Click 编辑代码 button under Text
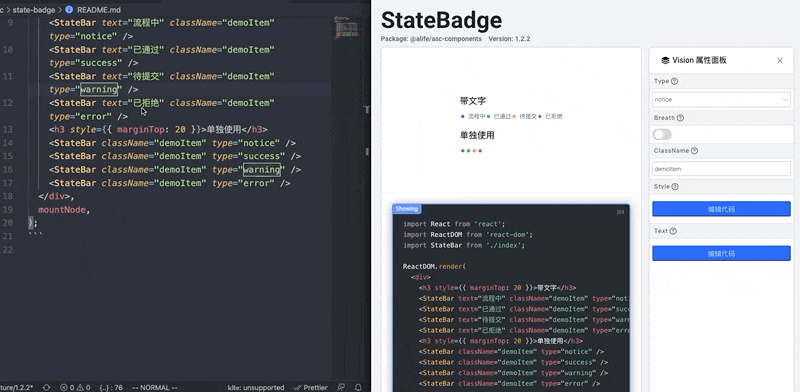Viewport: 800px width, 392px height. pos(721,253)
